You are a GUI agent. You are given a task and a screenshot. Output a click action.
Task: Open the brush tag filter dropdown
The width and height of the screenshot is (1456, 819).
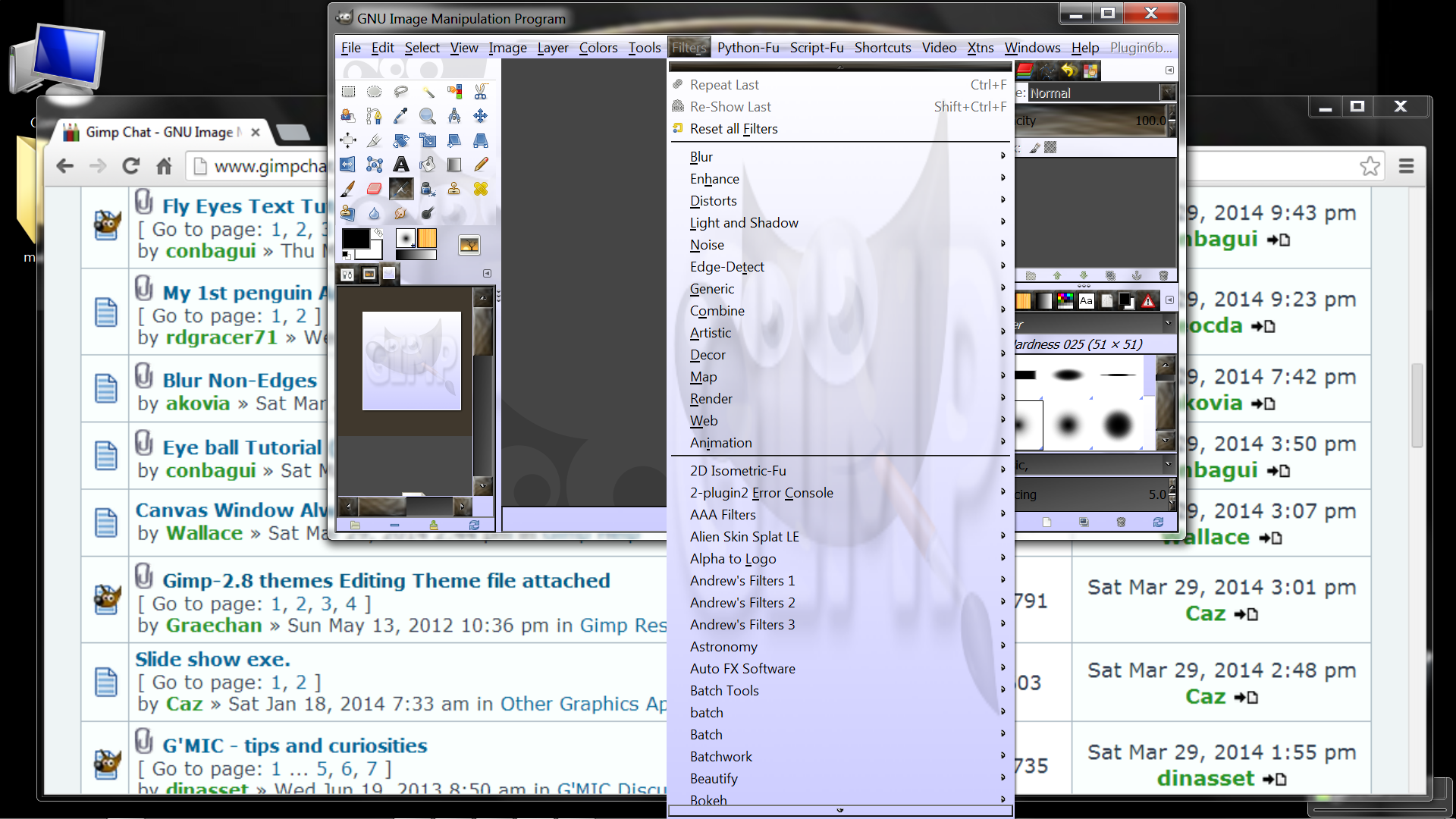coord(1168,324)
